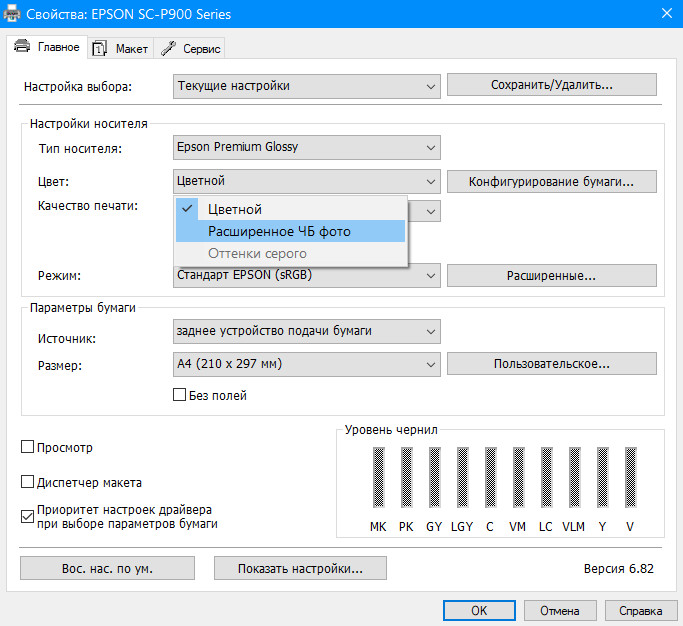Open the Сервис tab
Viewport: 683px width, 626px height.
pos(189,48)
